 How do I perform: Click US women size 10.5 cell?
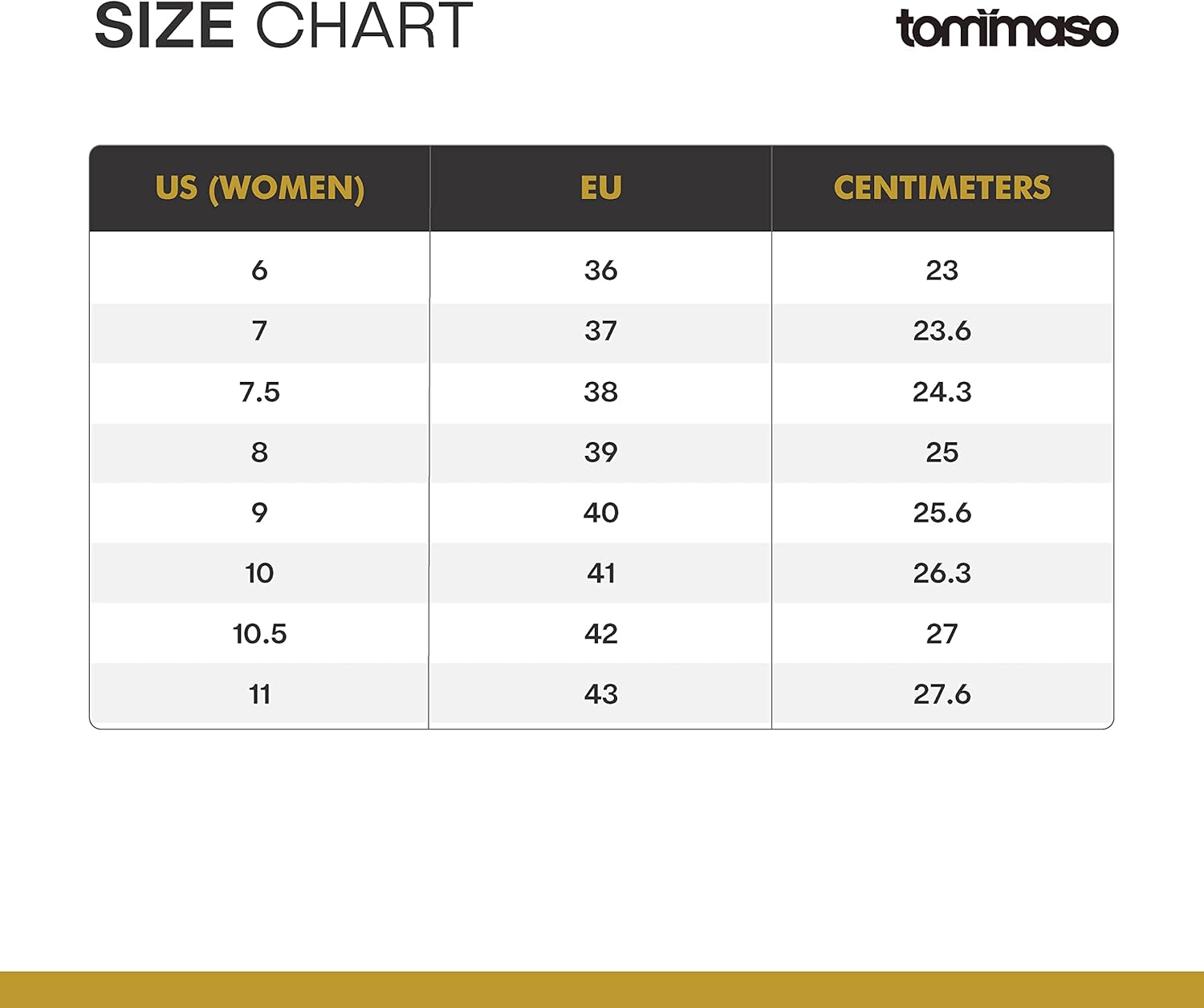pos(259,634)
